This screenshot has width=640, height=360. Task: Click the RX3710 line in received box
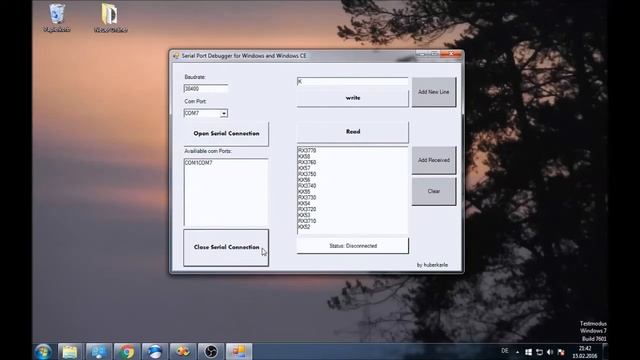(x=307, y=221)
